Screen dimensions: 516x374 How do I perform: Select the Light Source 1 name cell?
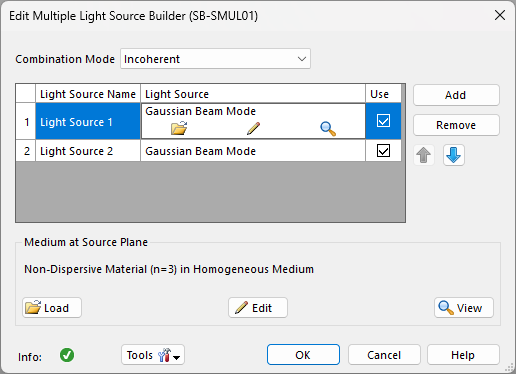tap(88, 121)
